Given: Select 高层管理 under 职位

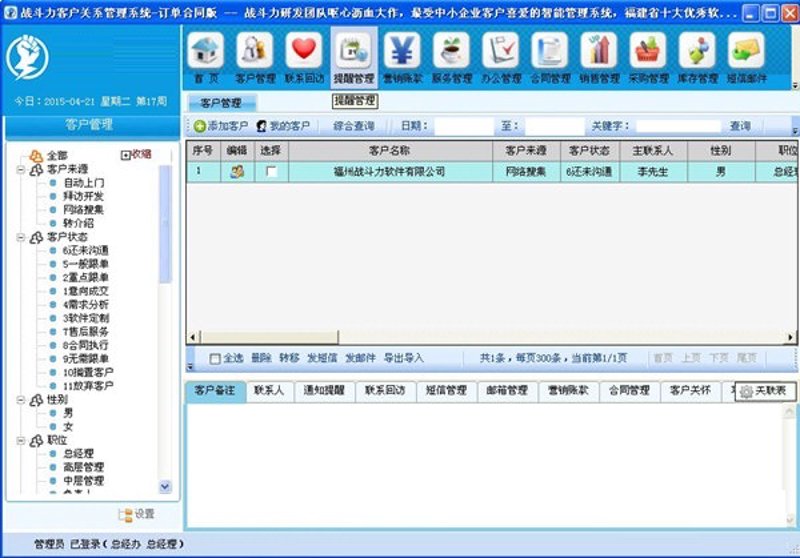Looking at the screenshot, I should [x=84, y=468].
